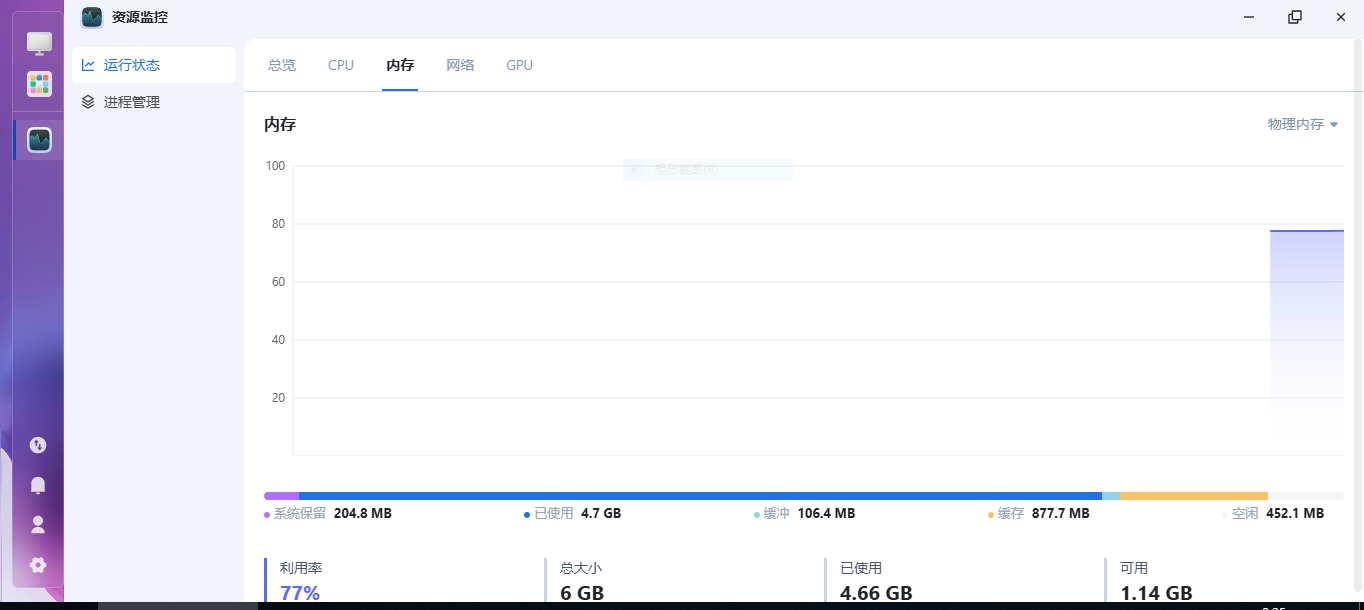1364x610 pixels.
Task: Open the settings gear icon in dock
Action: click(x=38, y=565)
